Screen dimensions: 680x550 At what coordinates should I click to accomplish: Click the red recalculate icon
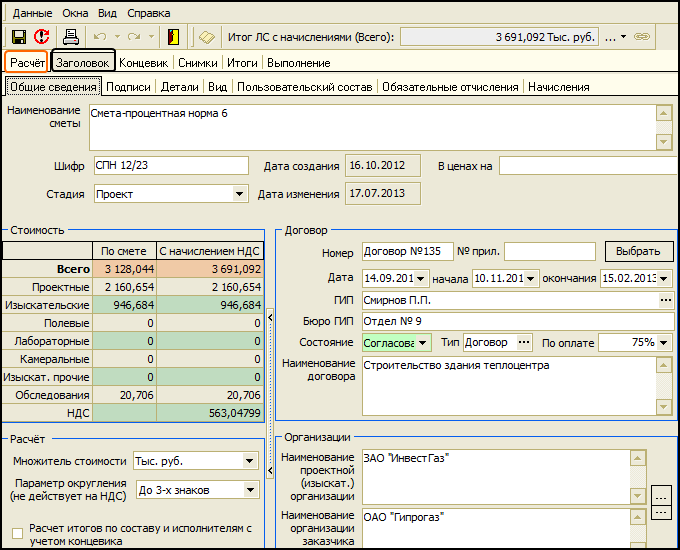(41, 37)
